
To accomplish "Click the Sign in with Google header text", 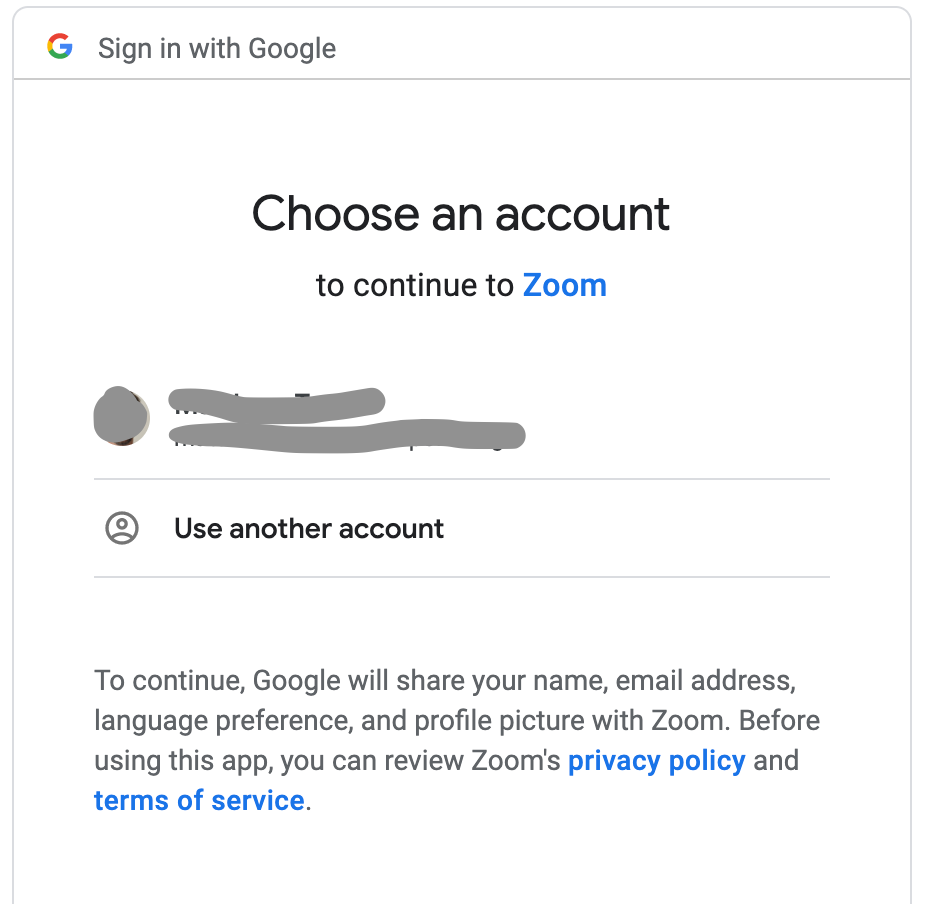I will [x=217, y=49].
